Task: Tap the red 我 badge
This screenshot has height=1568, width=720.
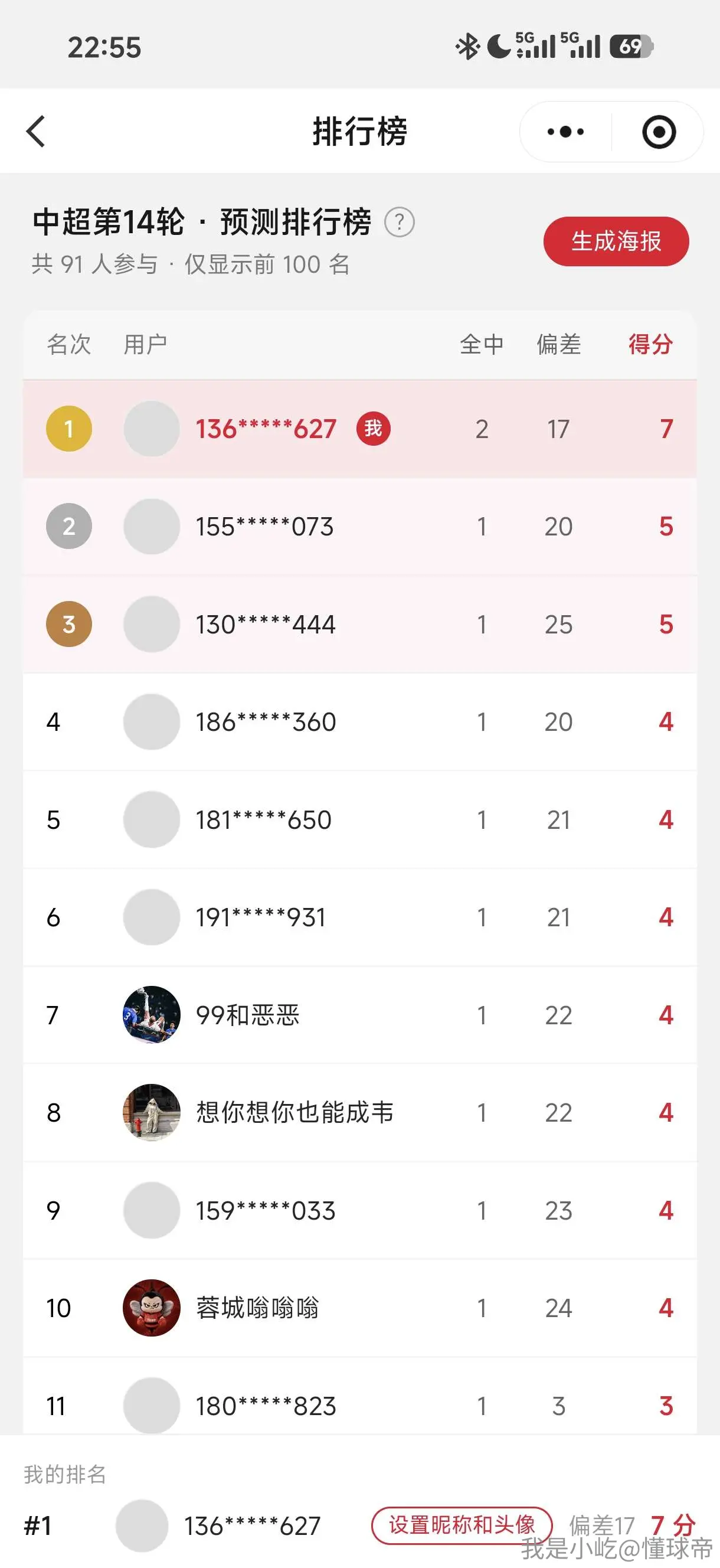Action: pos(373,429)
